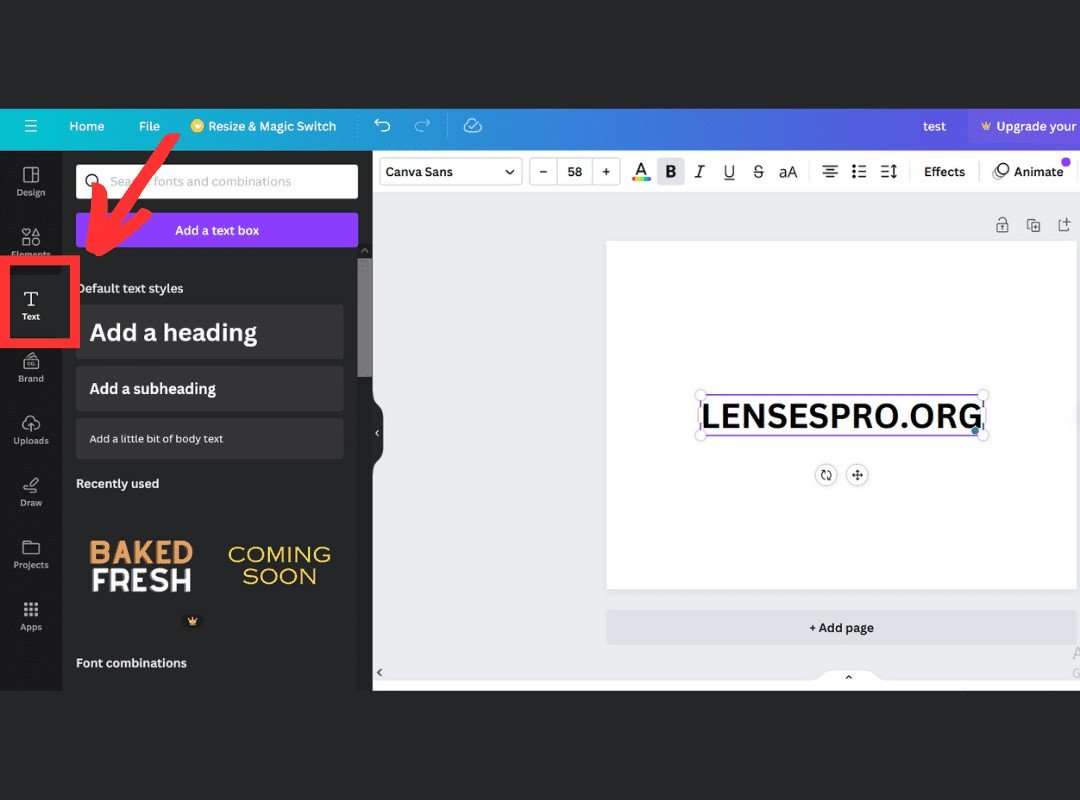This screenshot has width=1080, height=800.
Task: Toggle bold formatting
Action: 670,172
